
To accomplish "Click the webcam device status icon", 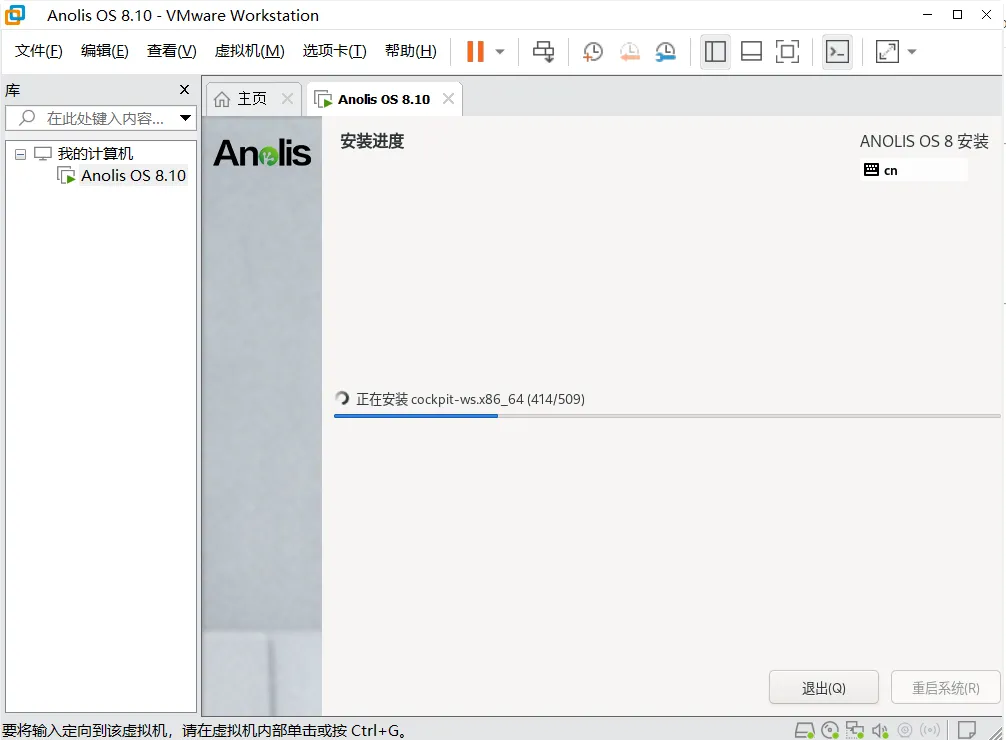I will coord(905,730).
